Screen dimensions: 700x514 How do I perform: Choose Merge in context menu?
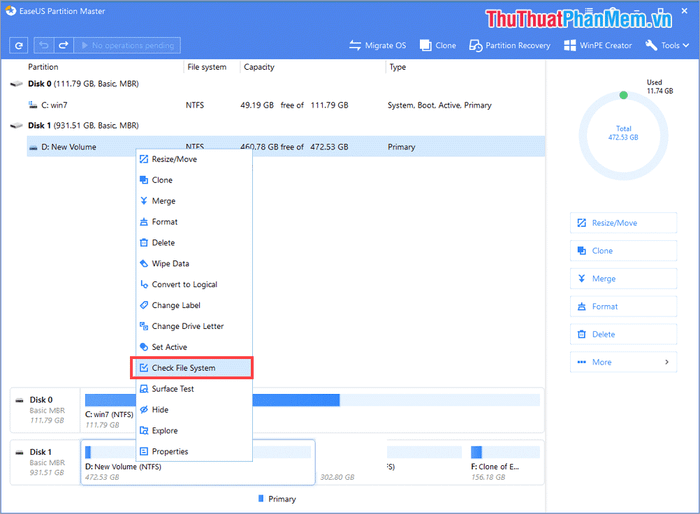[x=194, y=201]
